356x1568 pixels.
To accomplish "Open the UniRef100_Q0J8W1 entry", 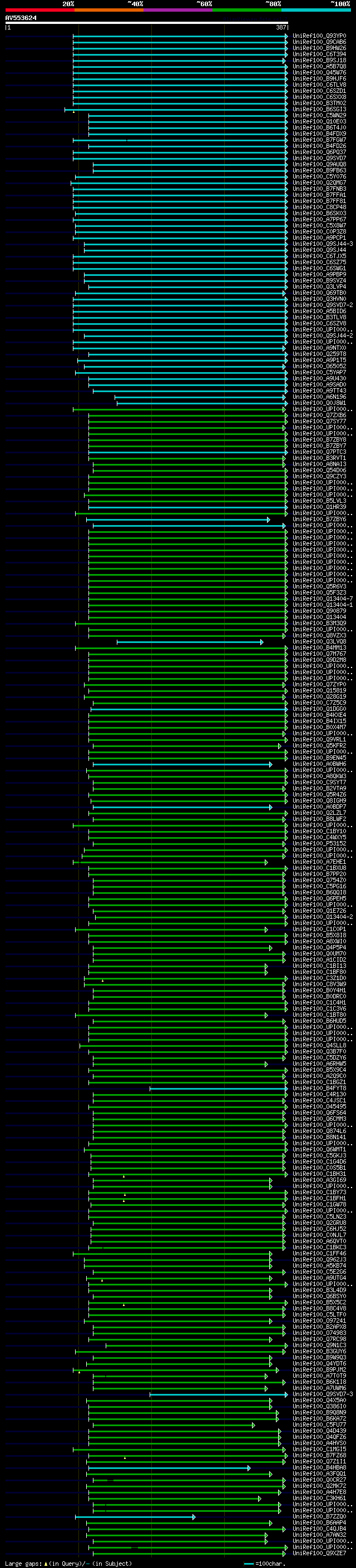I will pyautogui.click(x=319, y=403).
